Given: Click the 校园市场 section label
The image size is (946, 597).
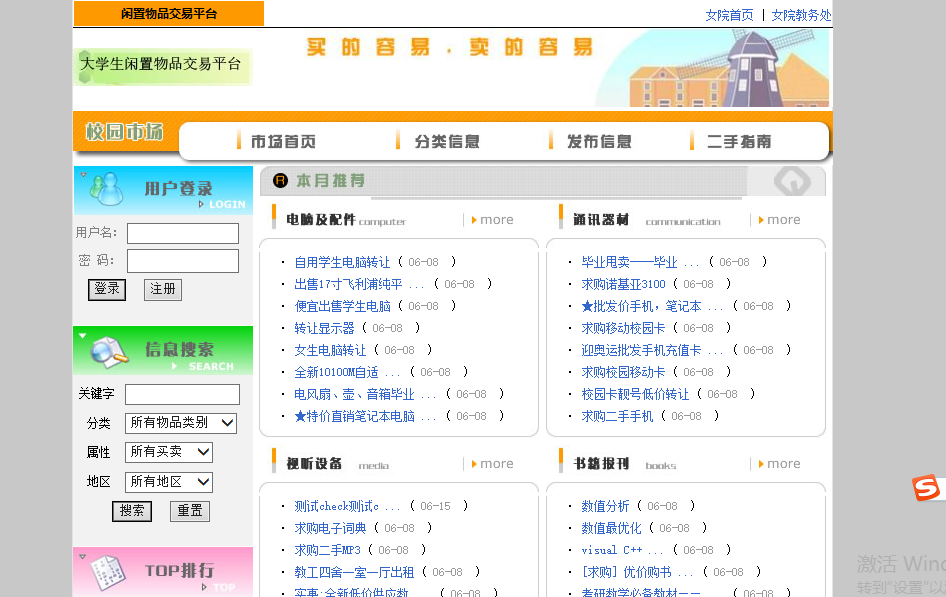Looking at the screenshot, I should (x=124, y=131).
